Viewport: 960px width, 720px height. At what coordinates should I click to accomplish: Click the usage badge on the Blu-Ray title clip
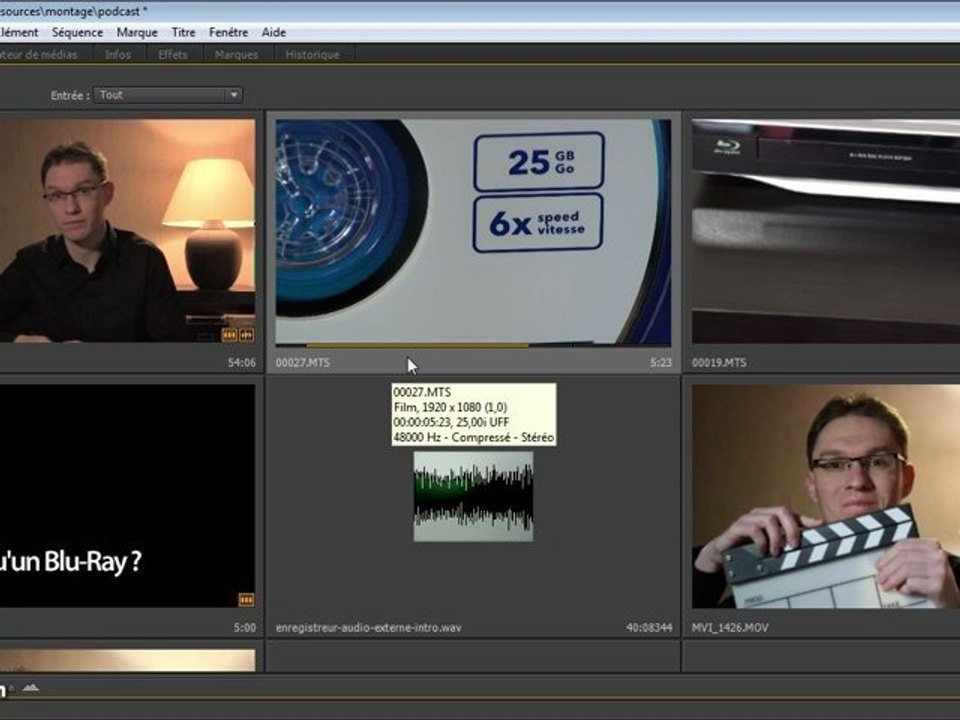(x=246, y=600)
